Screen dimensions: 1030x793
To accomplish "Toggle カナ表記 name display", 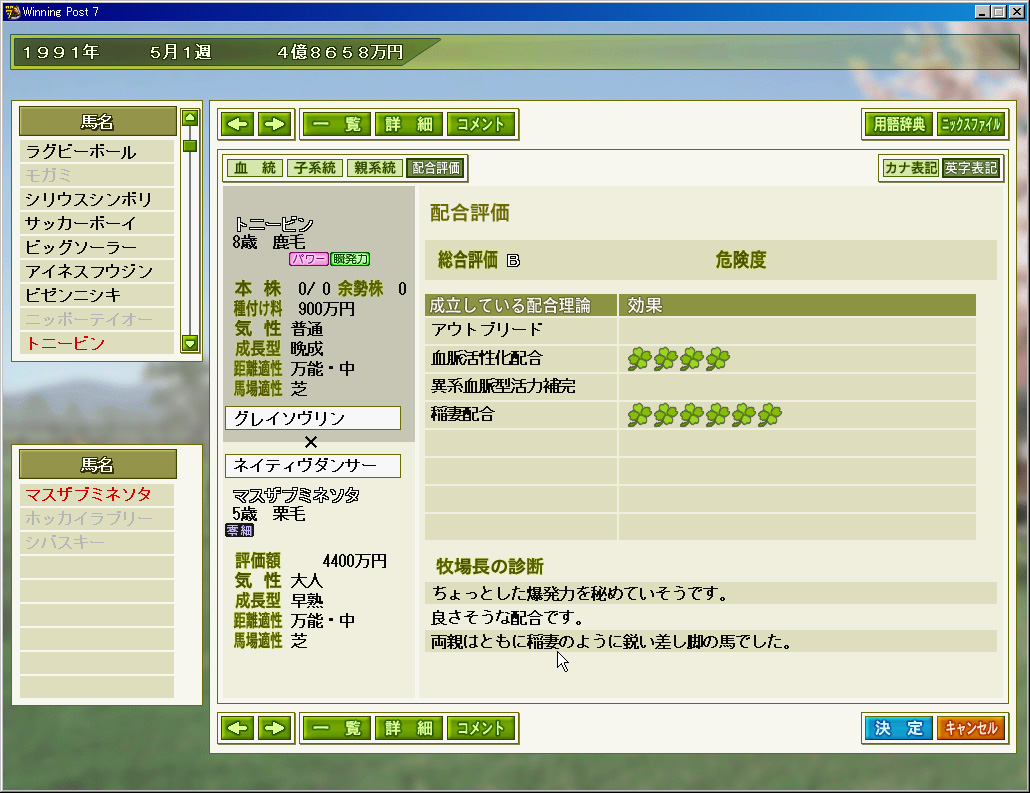I will click(x=910, y=168).
